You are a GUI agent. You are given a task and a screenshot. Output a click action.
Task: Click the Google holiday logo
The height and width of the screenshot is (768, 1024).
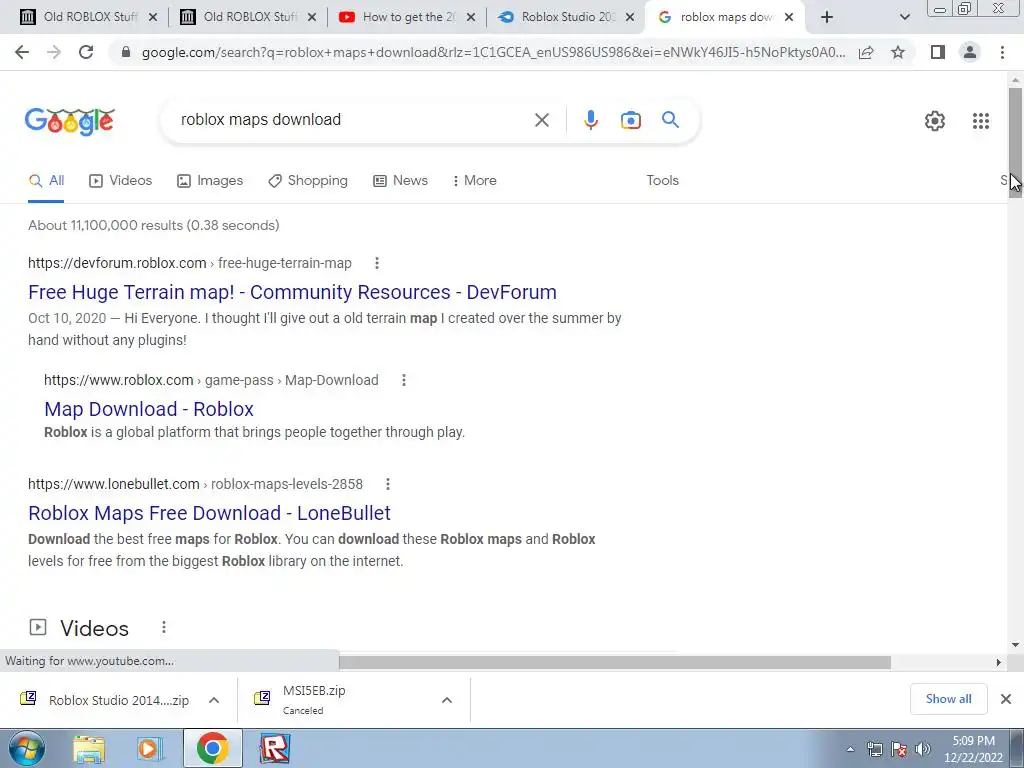[x=70, y=121]
